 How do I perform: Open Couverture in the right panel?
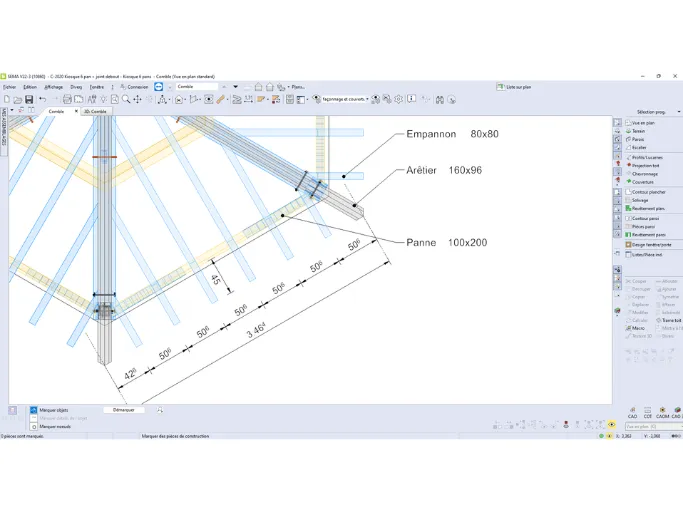642,182
